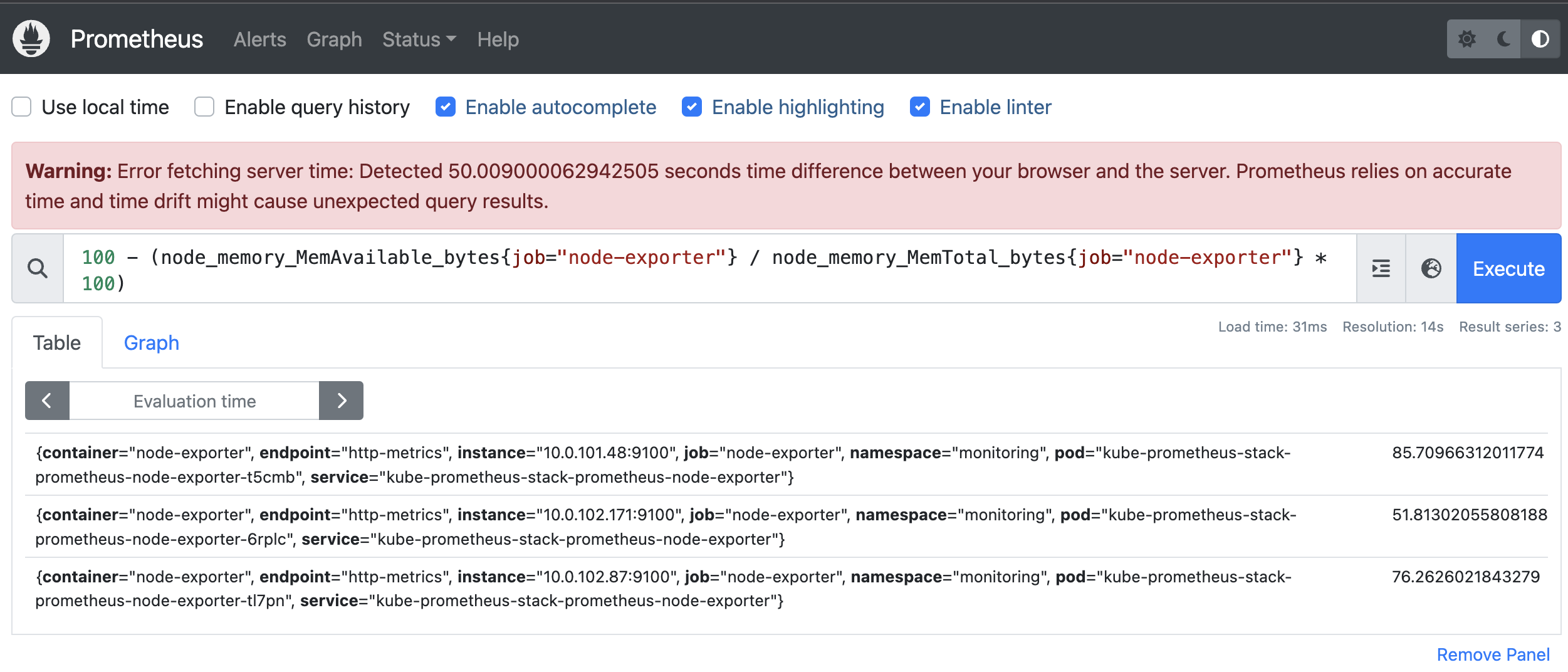Disable the linter checkbox
Viewport: 1568px width, 672px height.
pos(920,107)
